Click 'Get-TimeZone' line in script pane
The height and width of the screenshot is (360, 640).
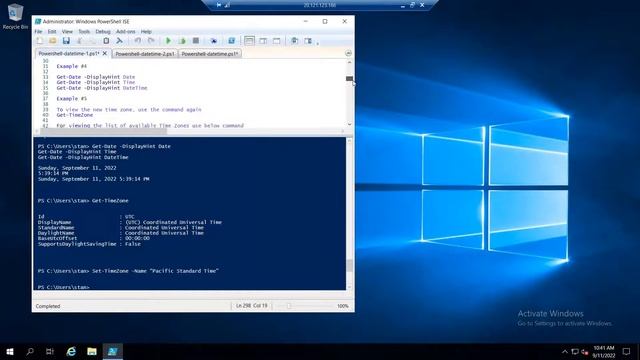tap(75, 115)
